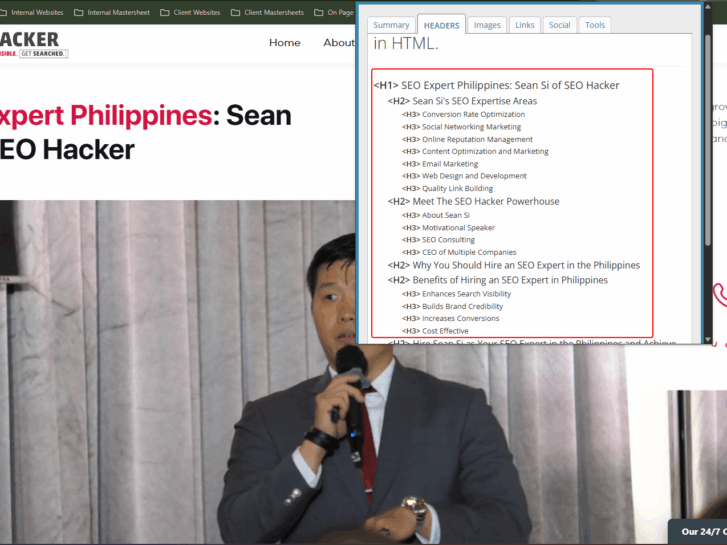727x545 pixels.
Task: Open the Images tab
Action: (487, 25)
